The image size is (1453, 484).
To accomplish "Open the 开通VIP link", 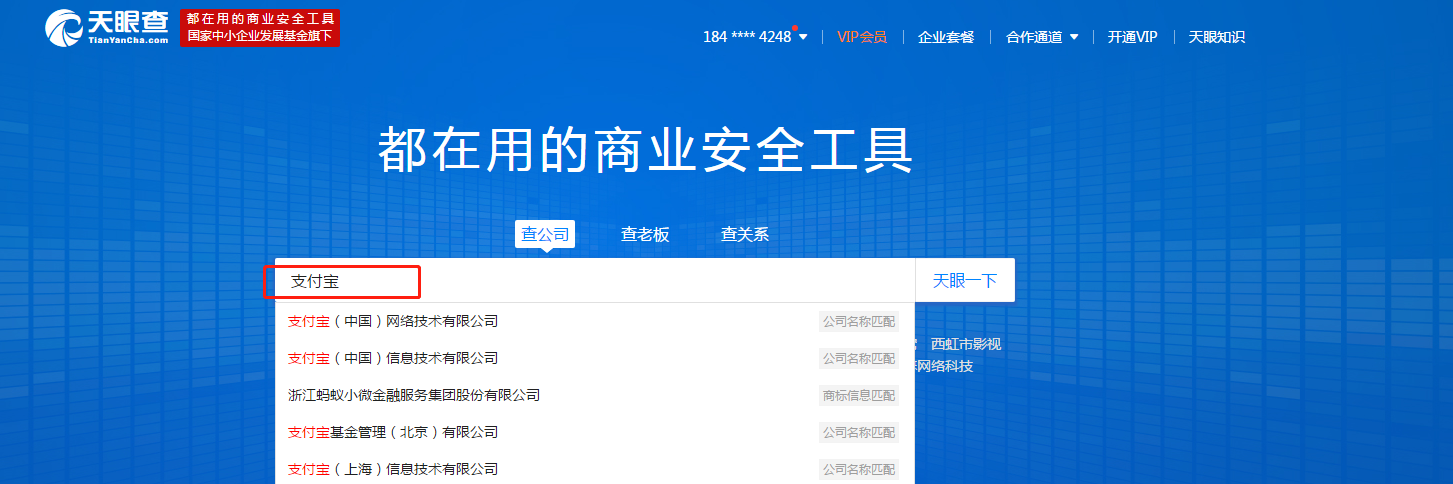I will tap(1132, 37).
